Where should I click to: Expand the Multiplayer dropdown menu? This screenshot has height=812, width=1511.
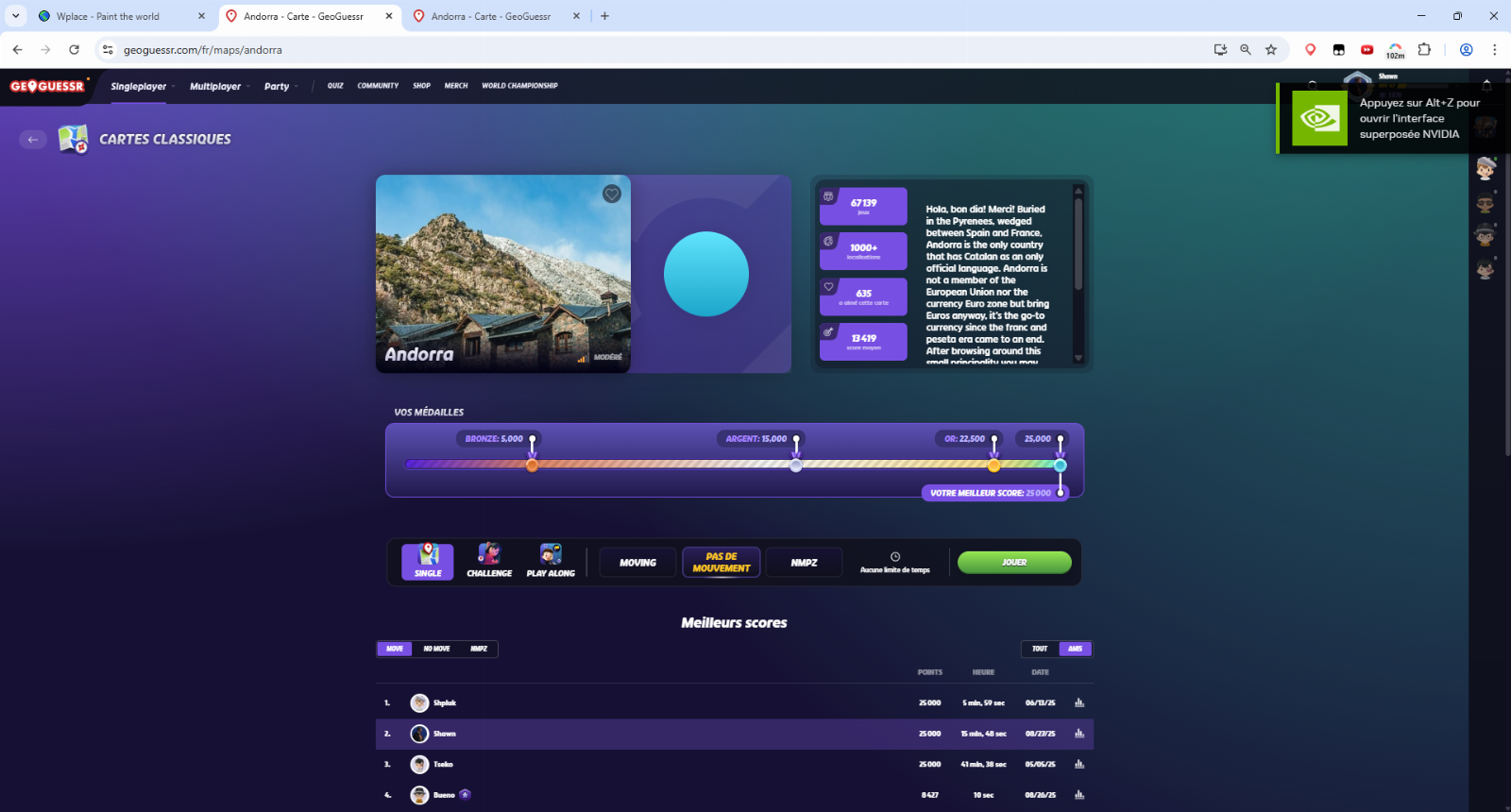click(x=219, y=86)
